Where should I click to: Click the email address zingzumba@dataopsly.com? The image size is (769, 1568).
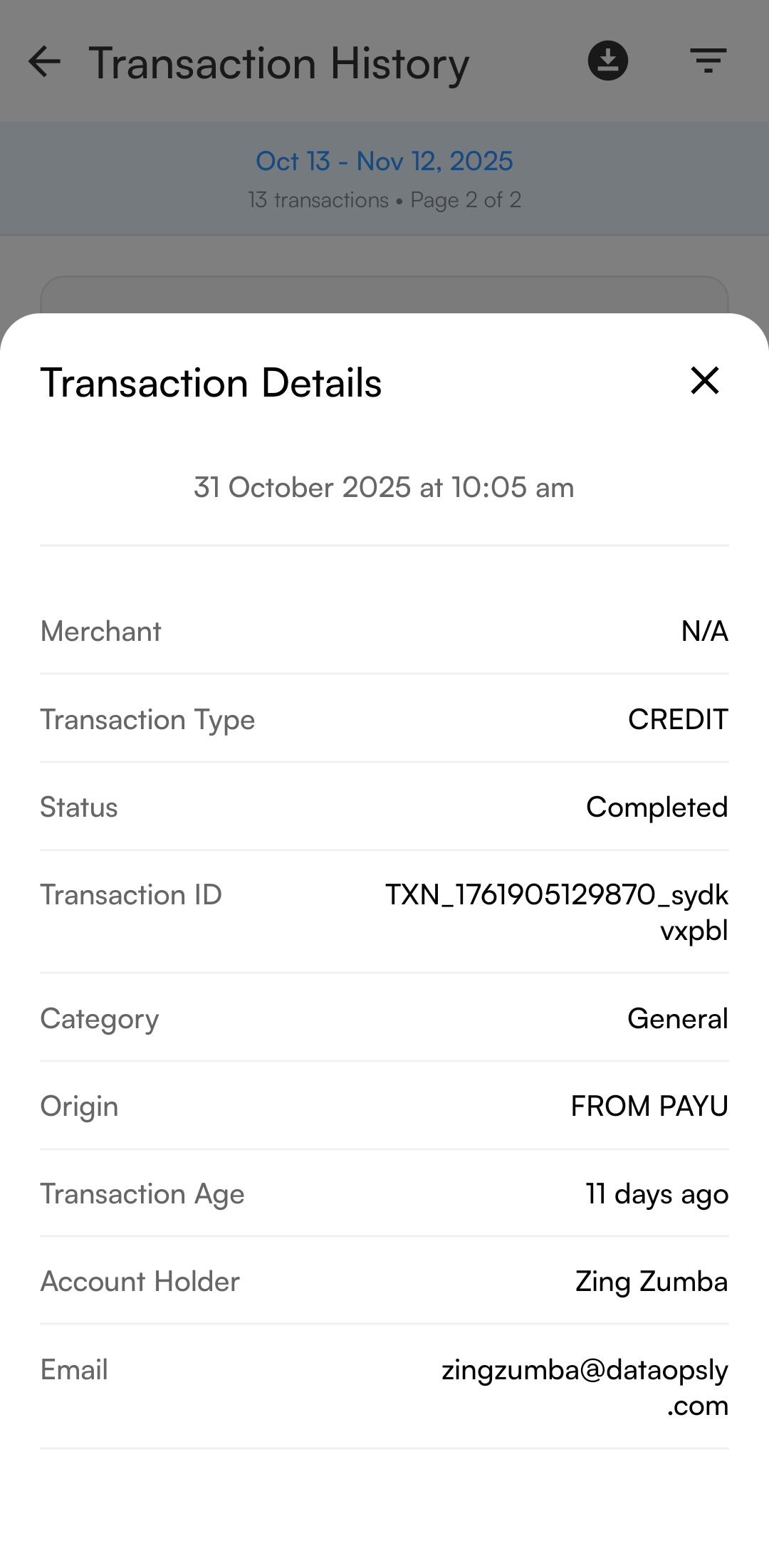pos(584,1386)
